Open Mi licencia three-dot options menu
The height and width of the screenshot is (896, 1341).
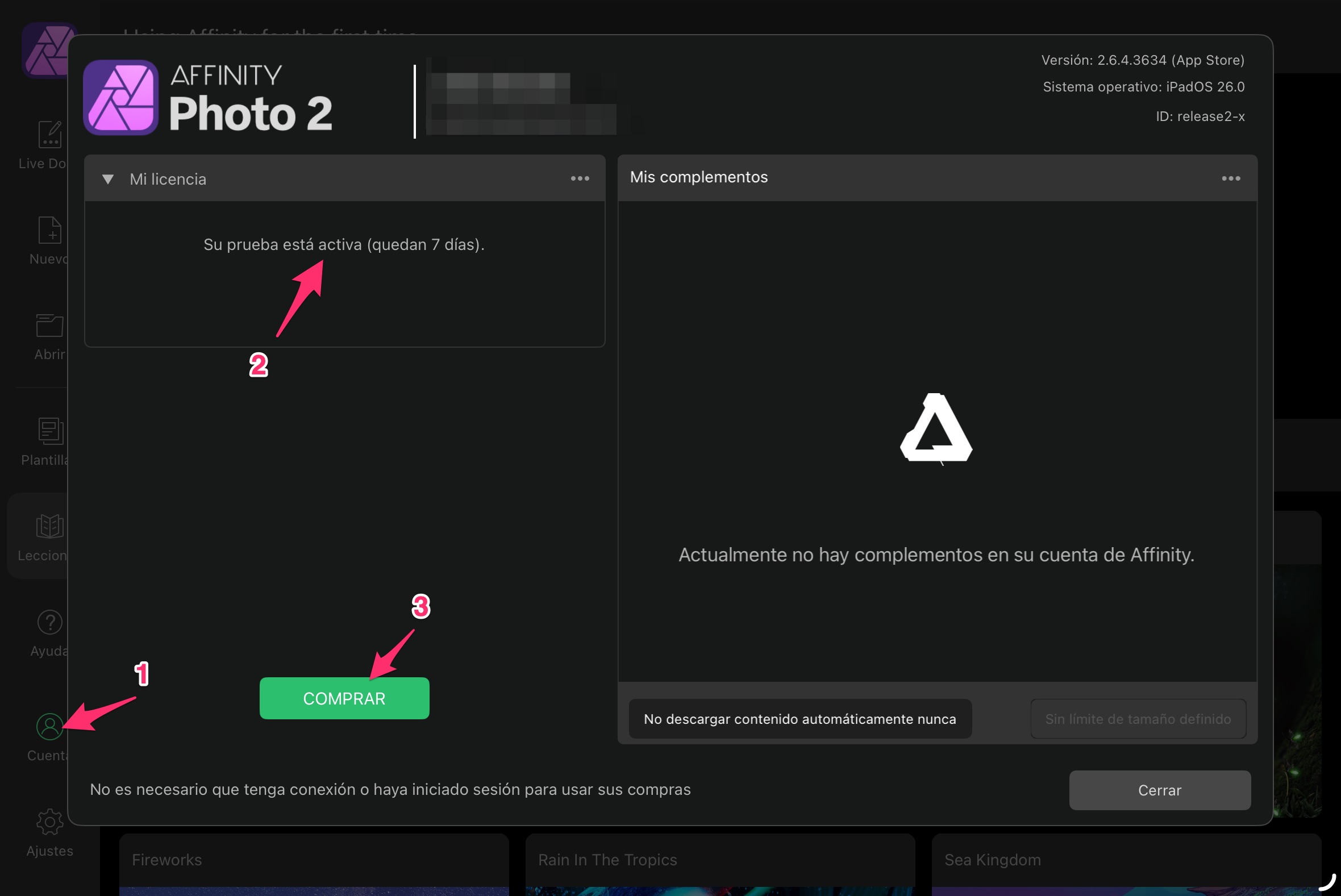pos(580,179)
